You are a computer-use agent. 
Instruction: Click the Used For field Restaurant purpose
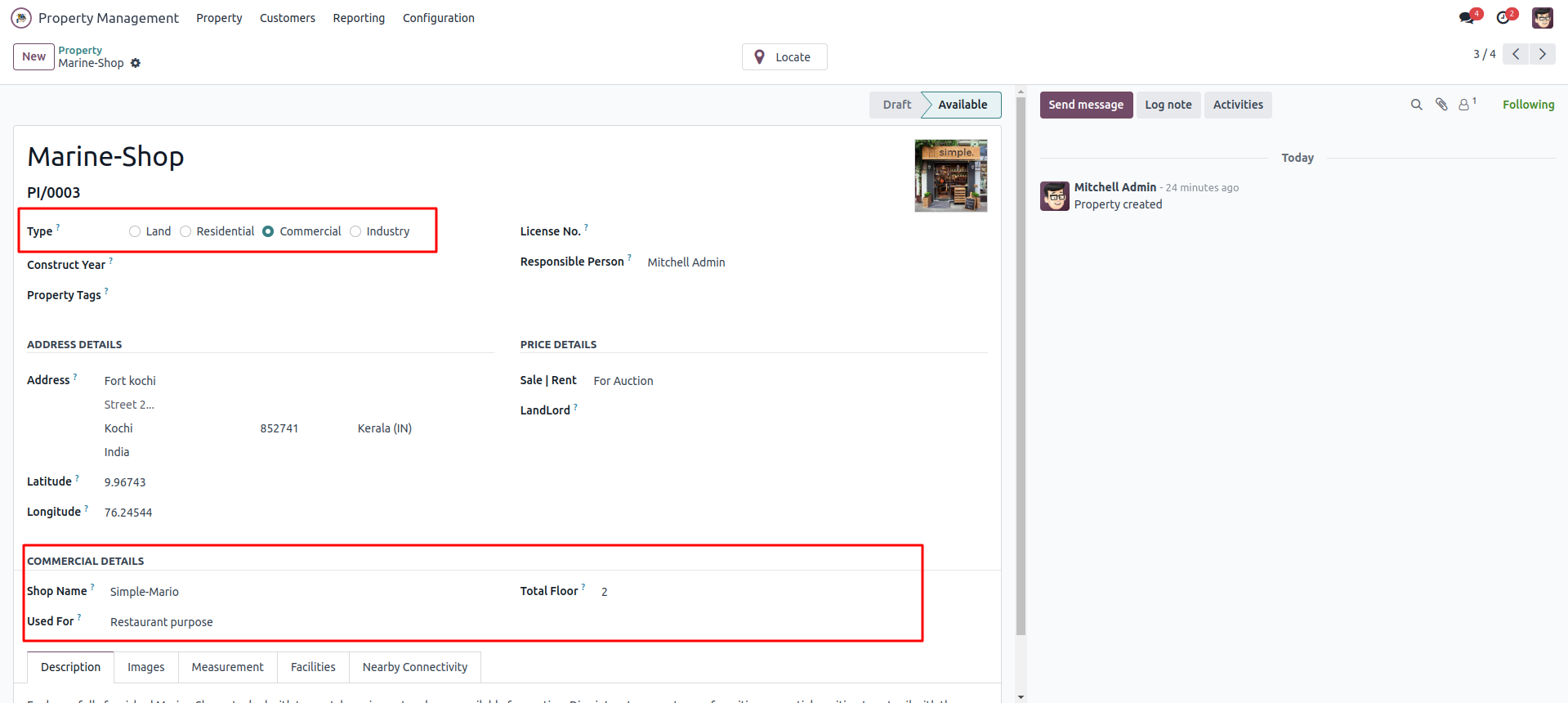point(162,622)
